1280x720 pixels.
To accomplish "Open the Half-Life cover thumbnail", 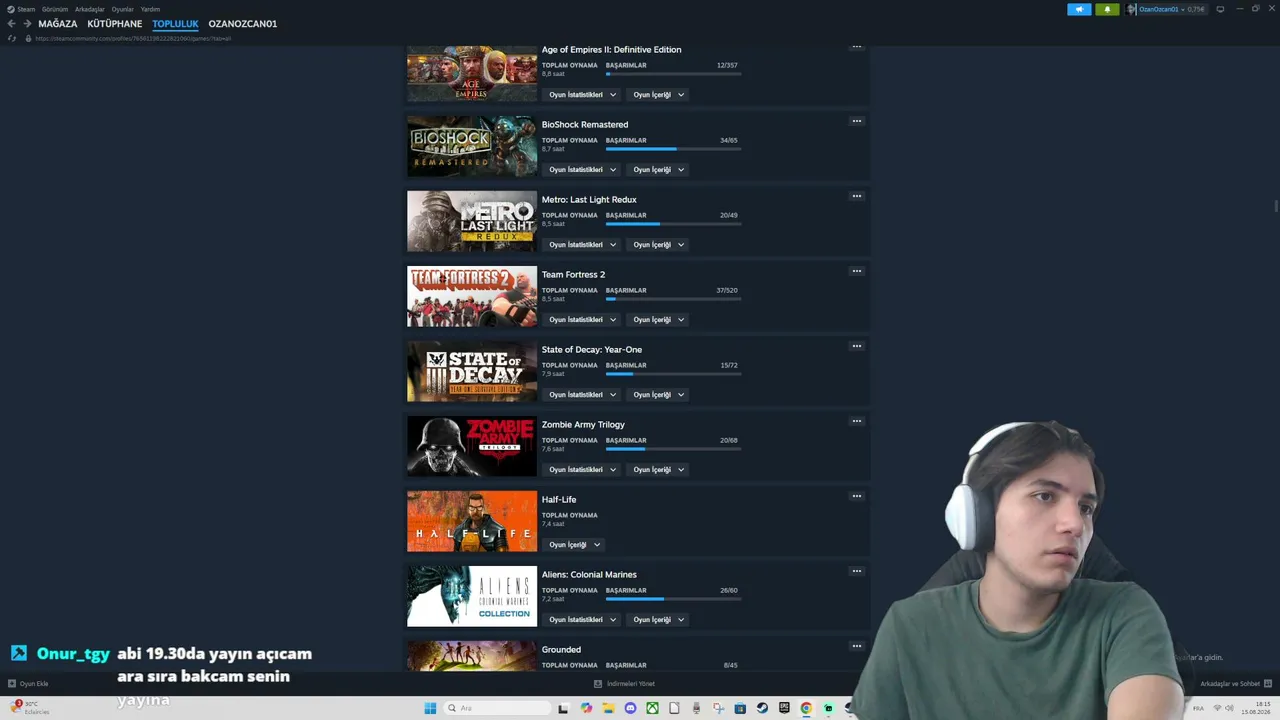I will 472,521.
